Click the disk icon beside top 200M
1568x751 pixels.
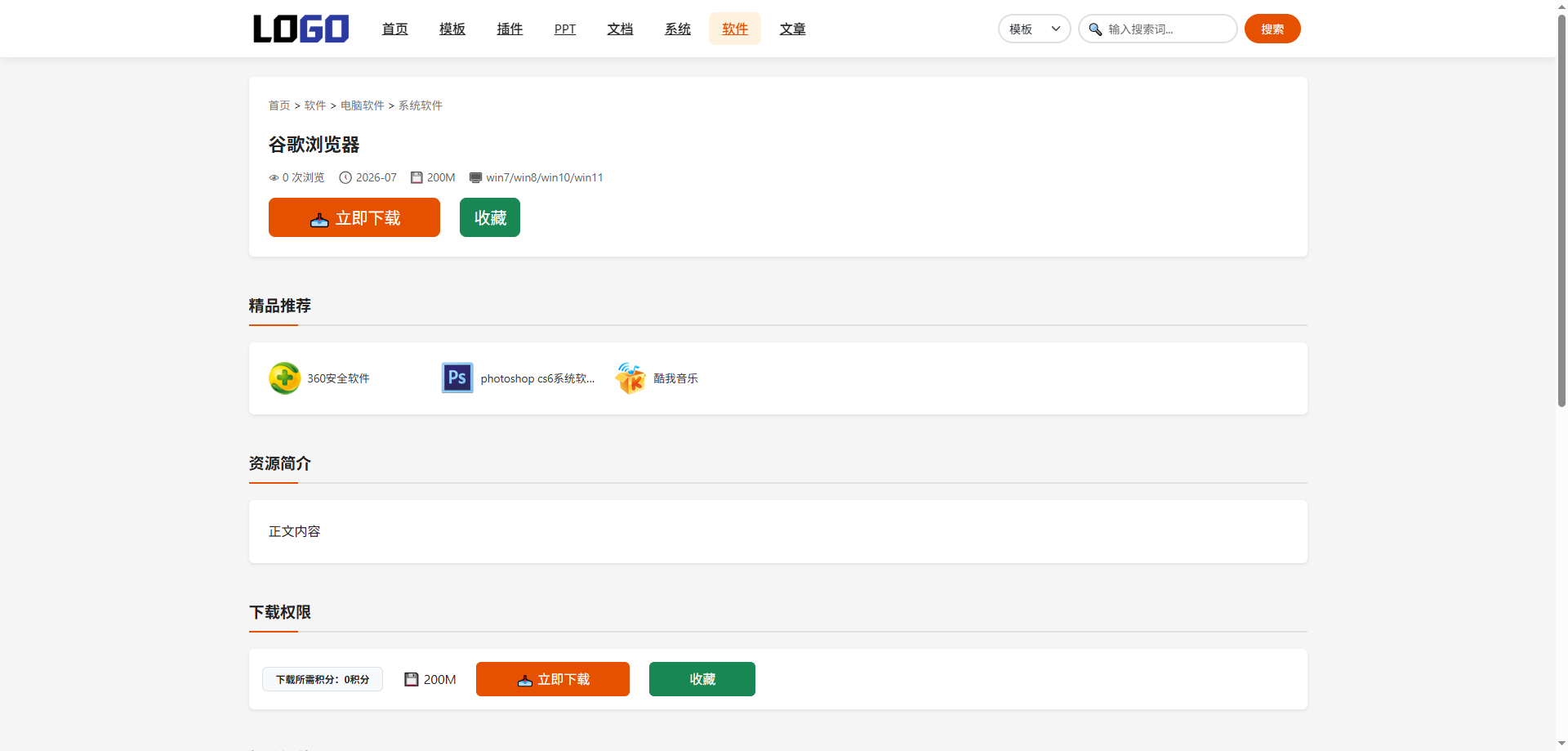(x=416, y=177)
